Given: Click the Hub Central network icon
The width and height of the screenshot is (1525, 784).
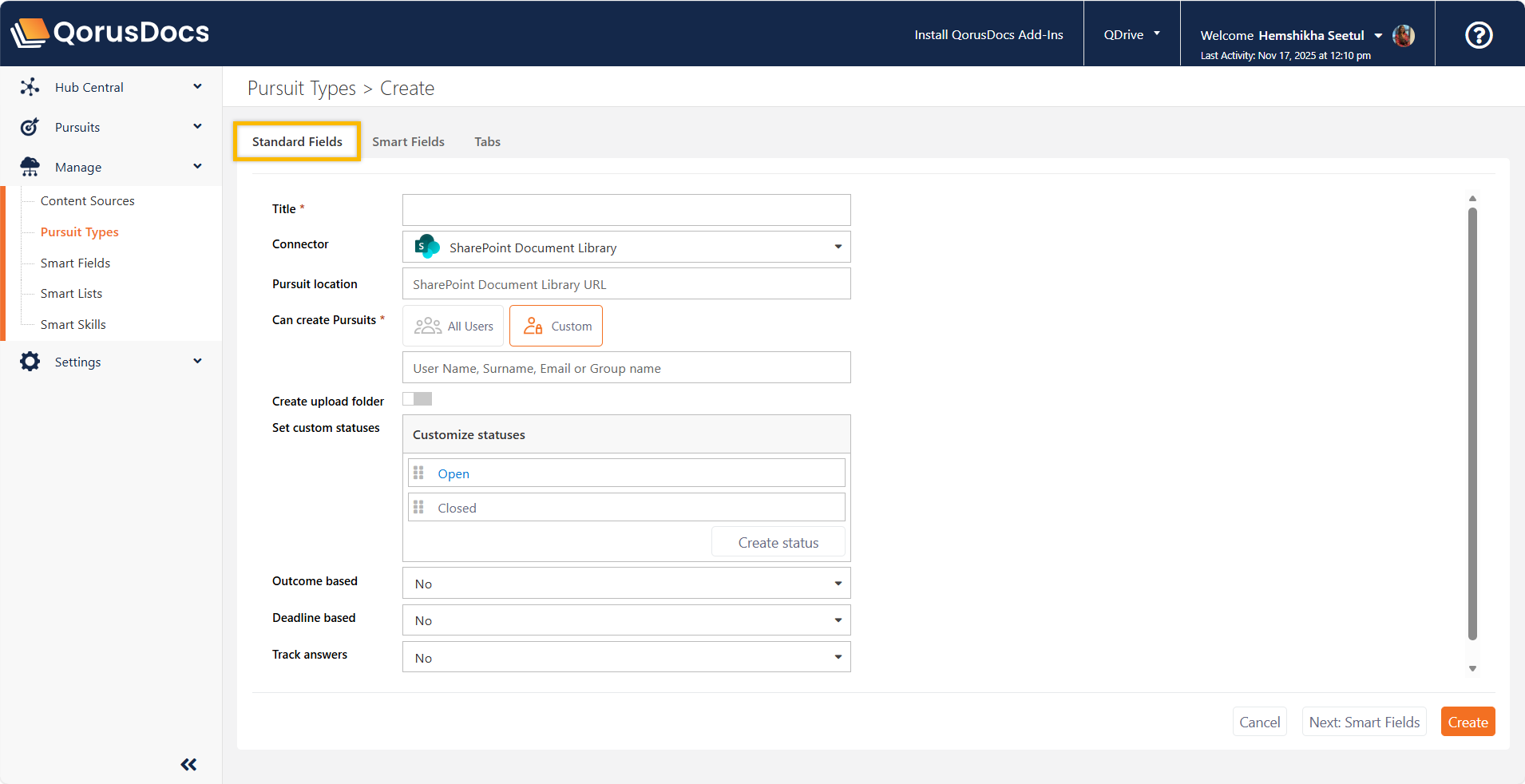Looking at the screenshot, I should click(x=30, y=87).
